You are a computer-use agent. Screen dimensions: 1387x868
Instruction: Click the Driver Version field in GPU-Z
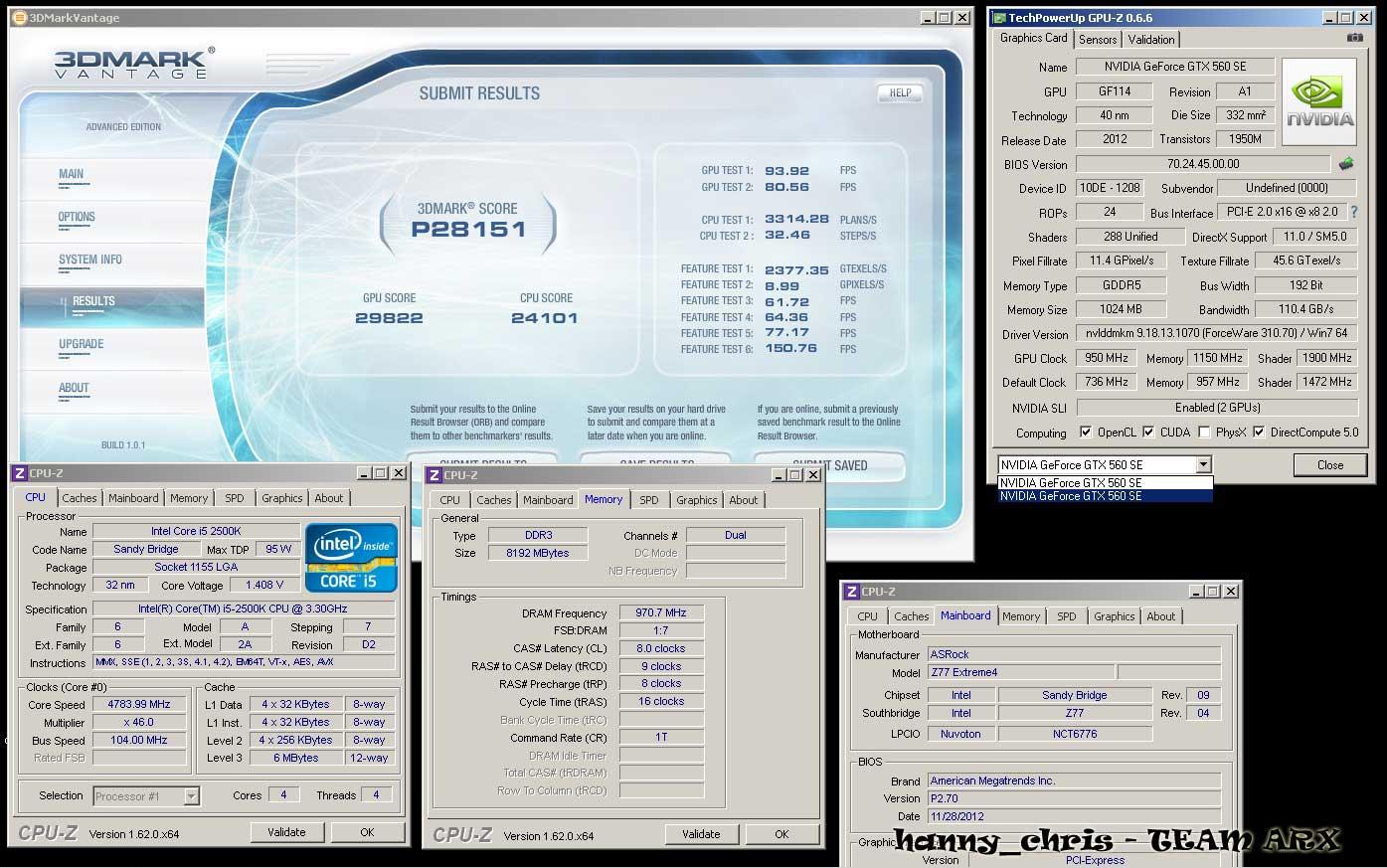(x=1217, y=334)
